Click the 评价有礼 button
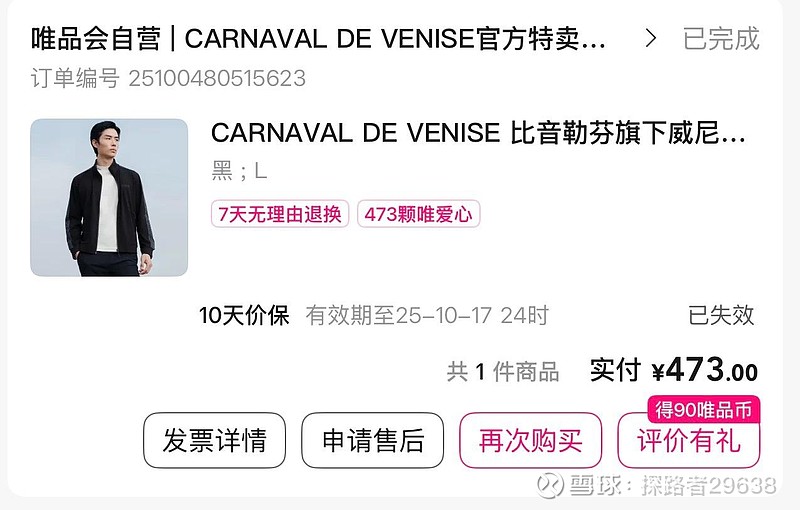This screenshot has height=510, width=800. coord(689,441)
